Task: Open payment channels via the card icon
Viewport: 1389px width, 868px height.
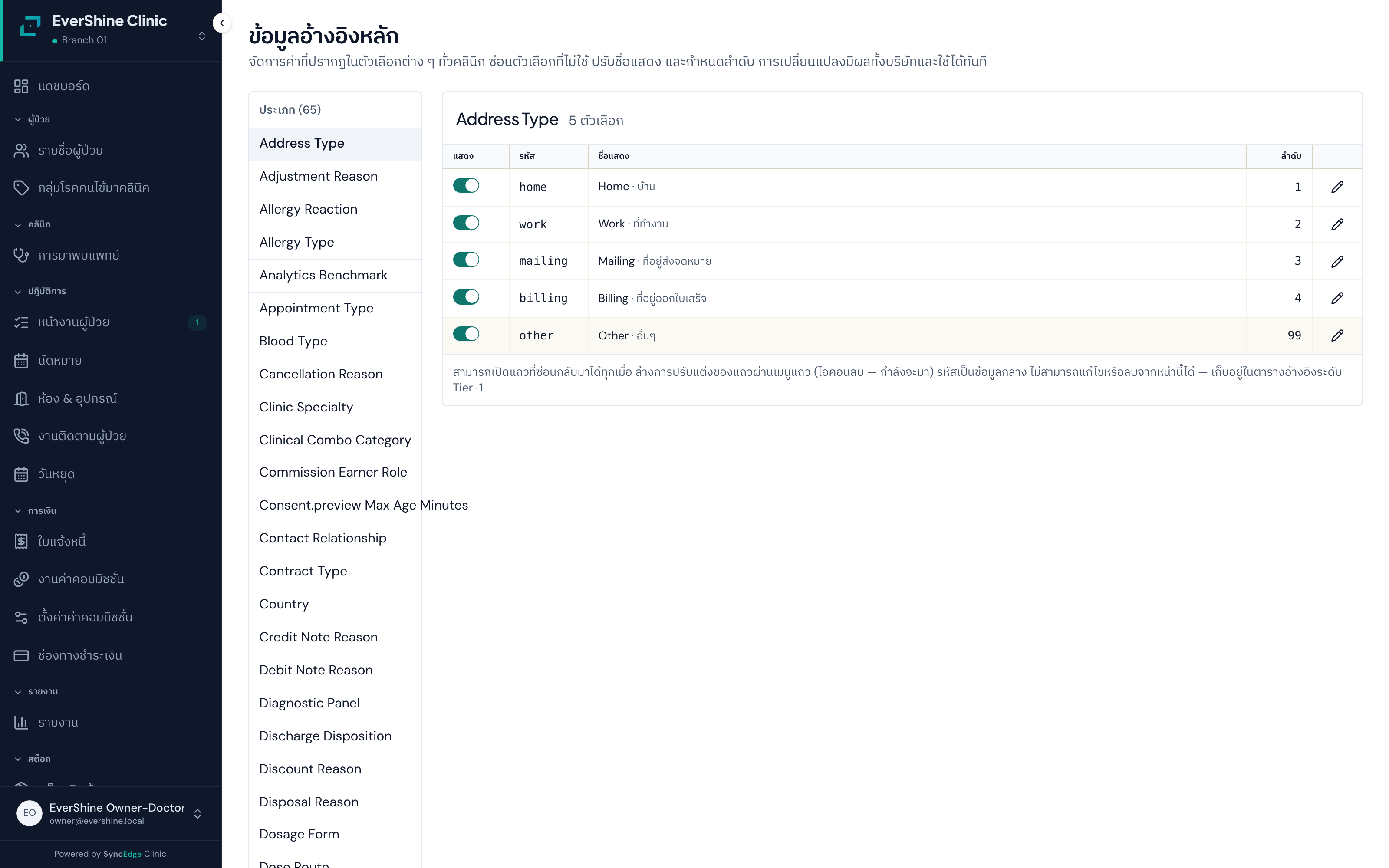Action: tap(21, 655)
